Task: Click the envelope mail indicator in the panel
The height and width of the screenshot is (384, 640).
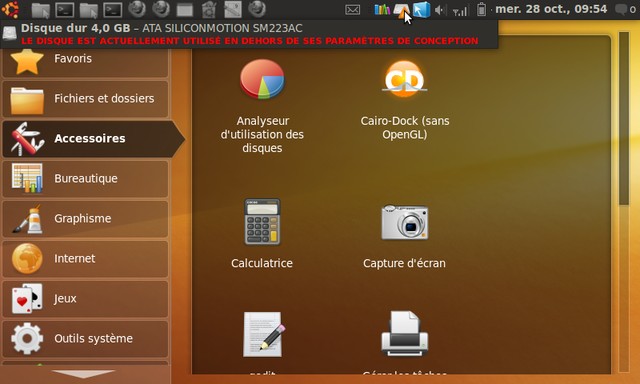Action: 352,9
